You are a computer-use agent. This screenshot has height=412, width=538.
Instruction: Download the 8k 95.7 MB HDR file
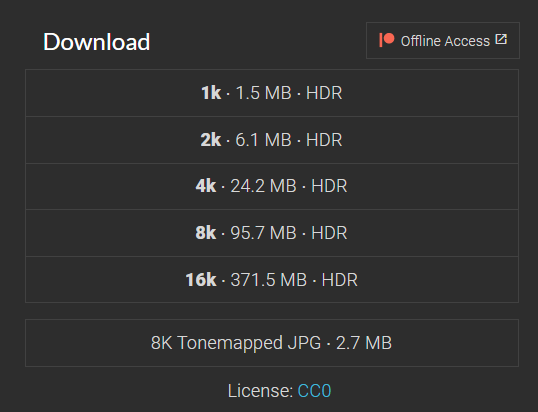coord(272,233)
